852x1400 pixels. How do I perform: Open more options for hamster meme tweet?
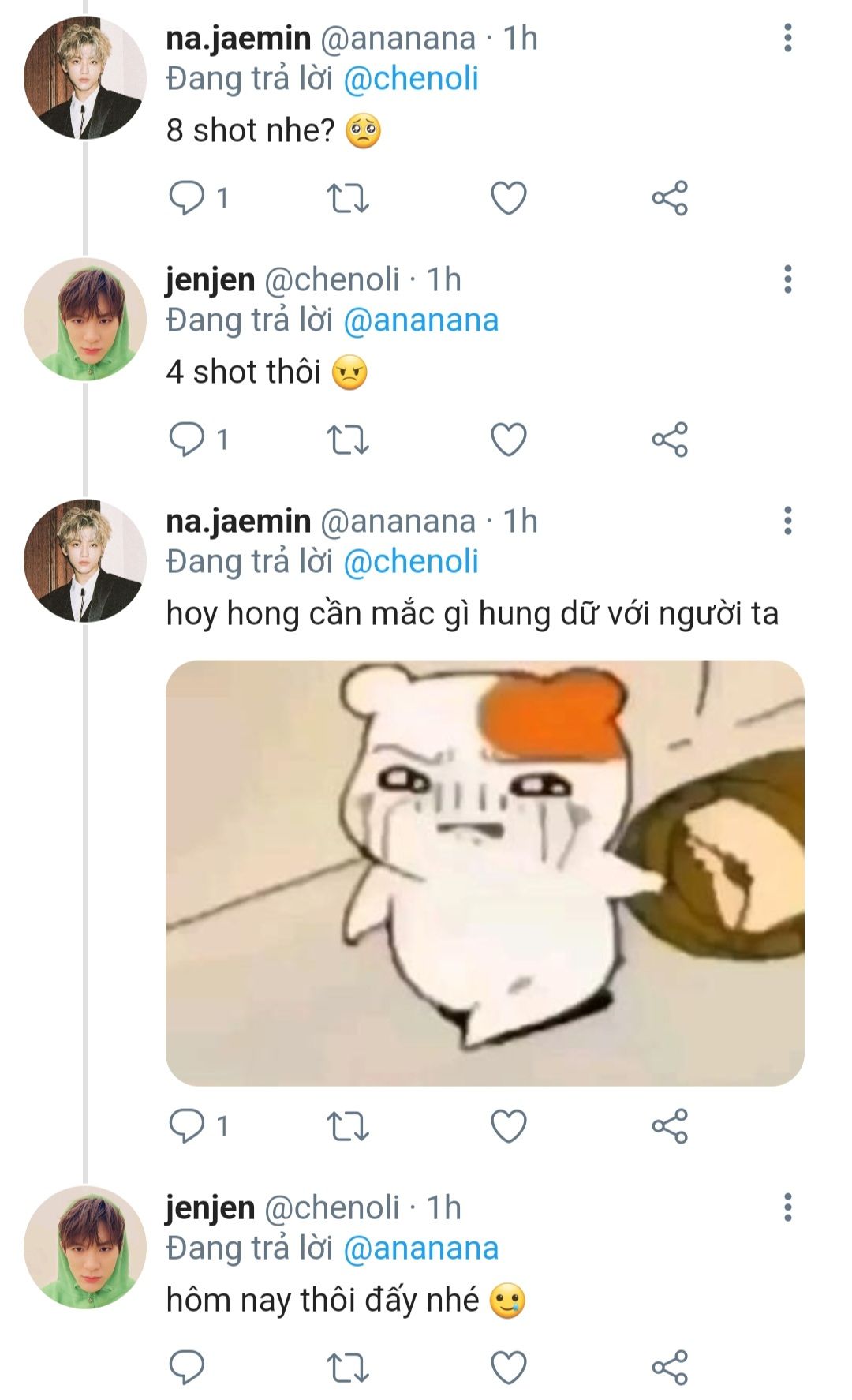pos(787,521)
